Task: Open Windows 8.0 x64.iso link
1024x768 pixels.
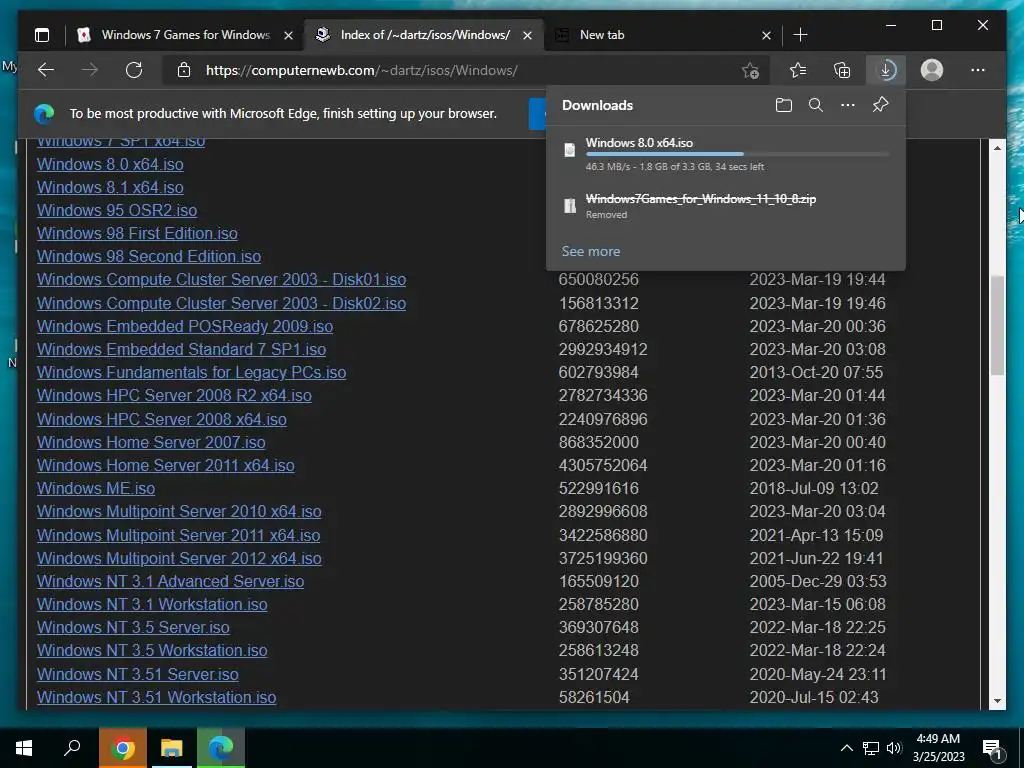Action: 110,165
